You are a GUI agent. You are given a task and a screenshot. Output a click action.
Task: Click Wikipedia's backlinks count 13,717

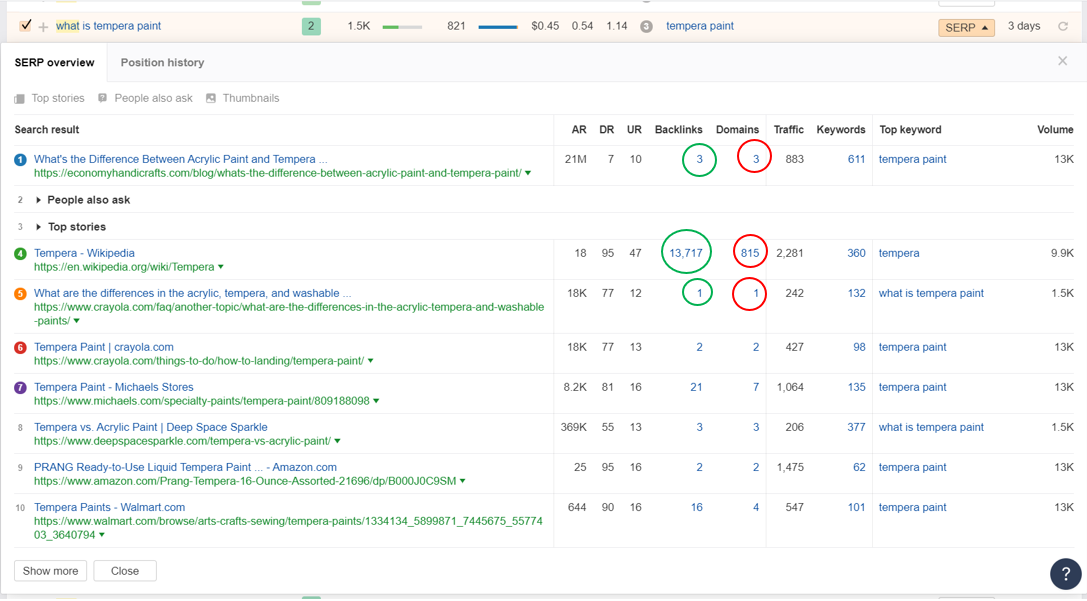coord(686,254)
